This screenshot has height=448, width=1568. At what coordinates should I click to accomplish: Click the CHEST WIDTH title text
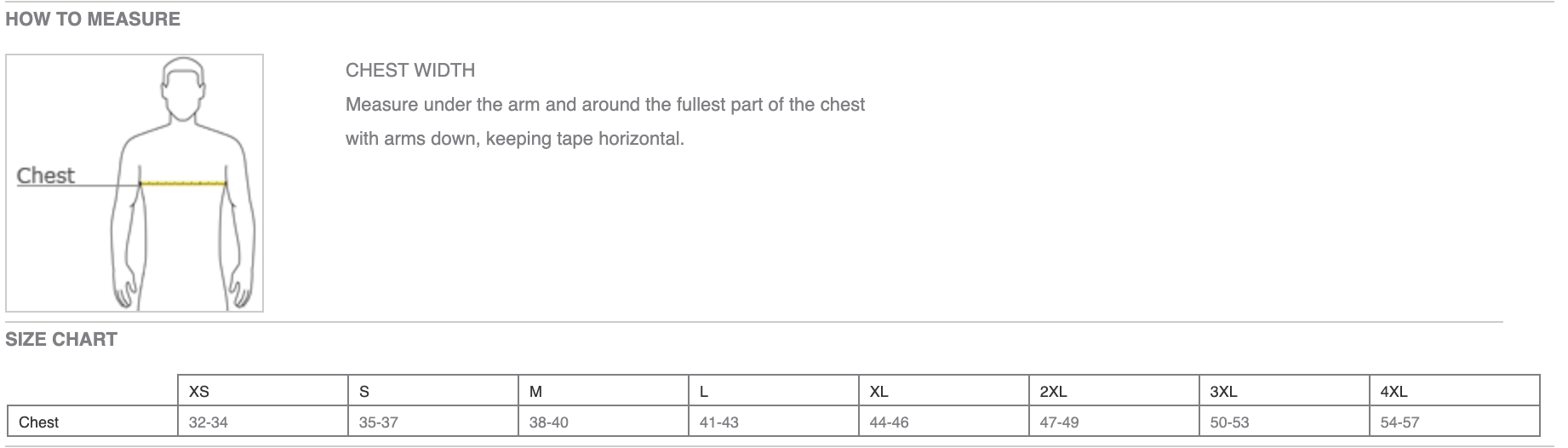[x=410, y=71]
